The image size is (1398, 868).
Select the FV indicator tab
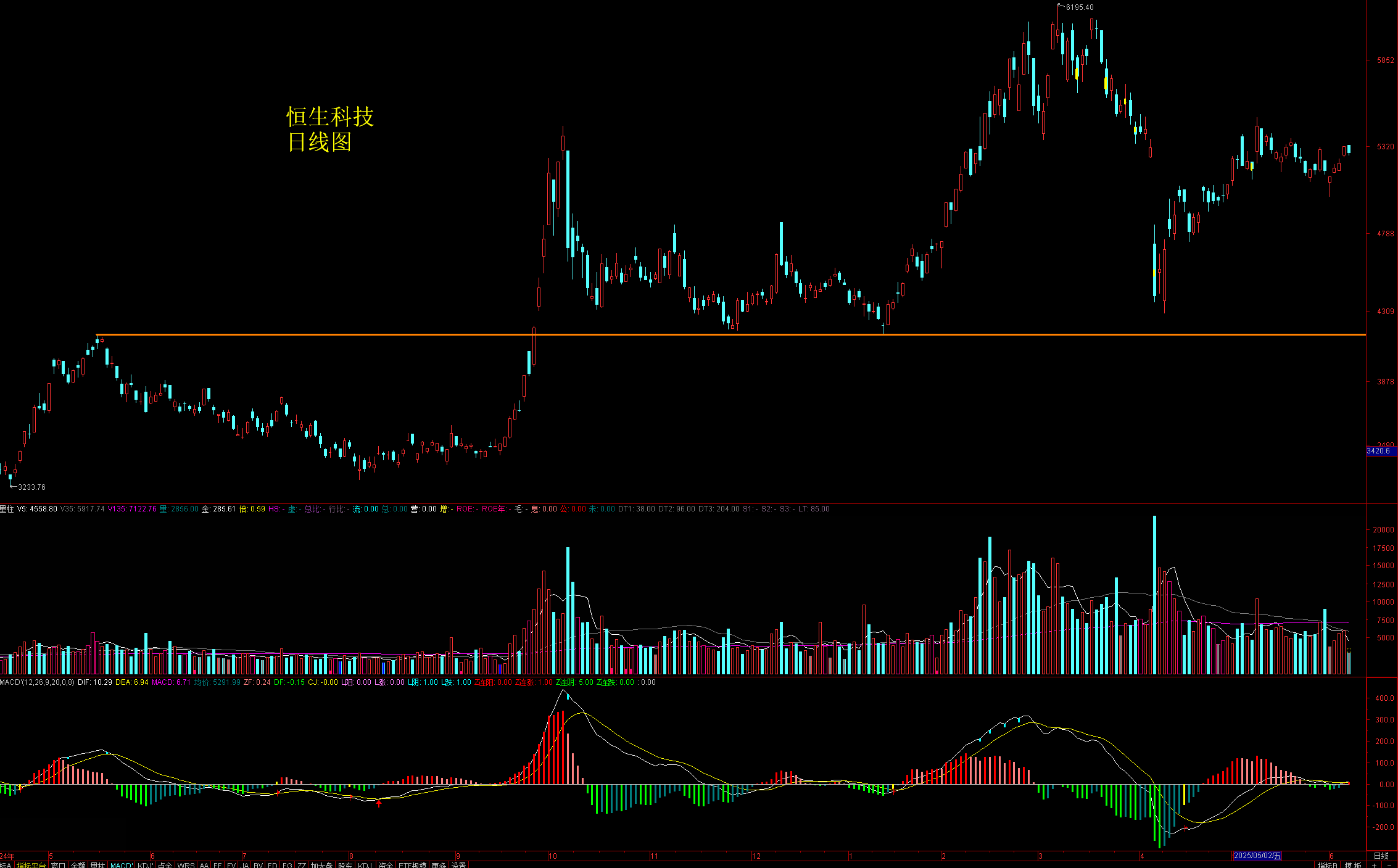[x=231, y=865]
